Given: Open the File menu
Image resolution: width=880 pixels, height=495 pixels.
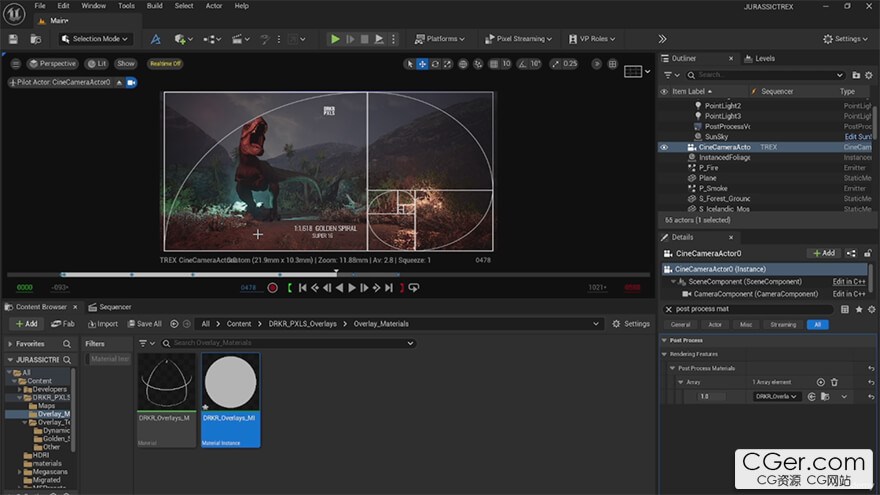Looking at the screenshot, I should coord(40,6).
